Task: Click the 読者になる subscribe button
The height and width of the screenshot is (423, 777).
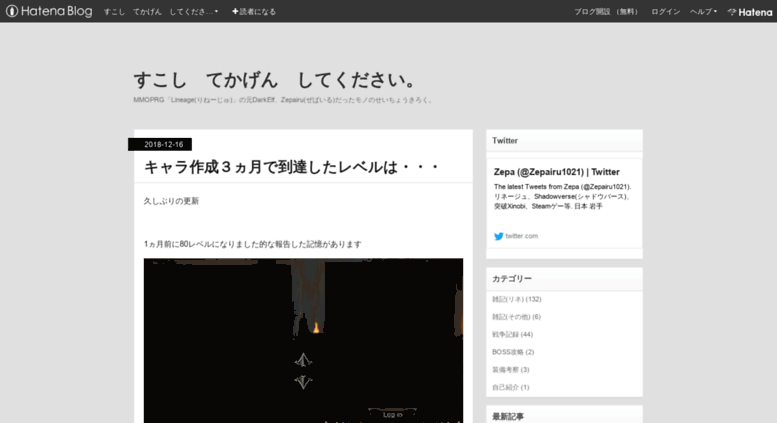Action: click(x=254, y=11)
